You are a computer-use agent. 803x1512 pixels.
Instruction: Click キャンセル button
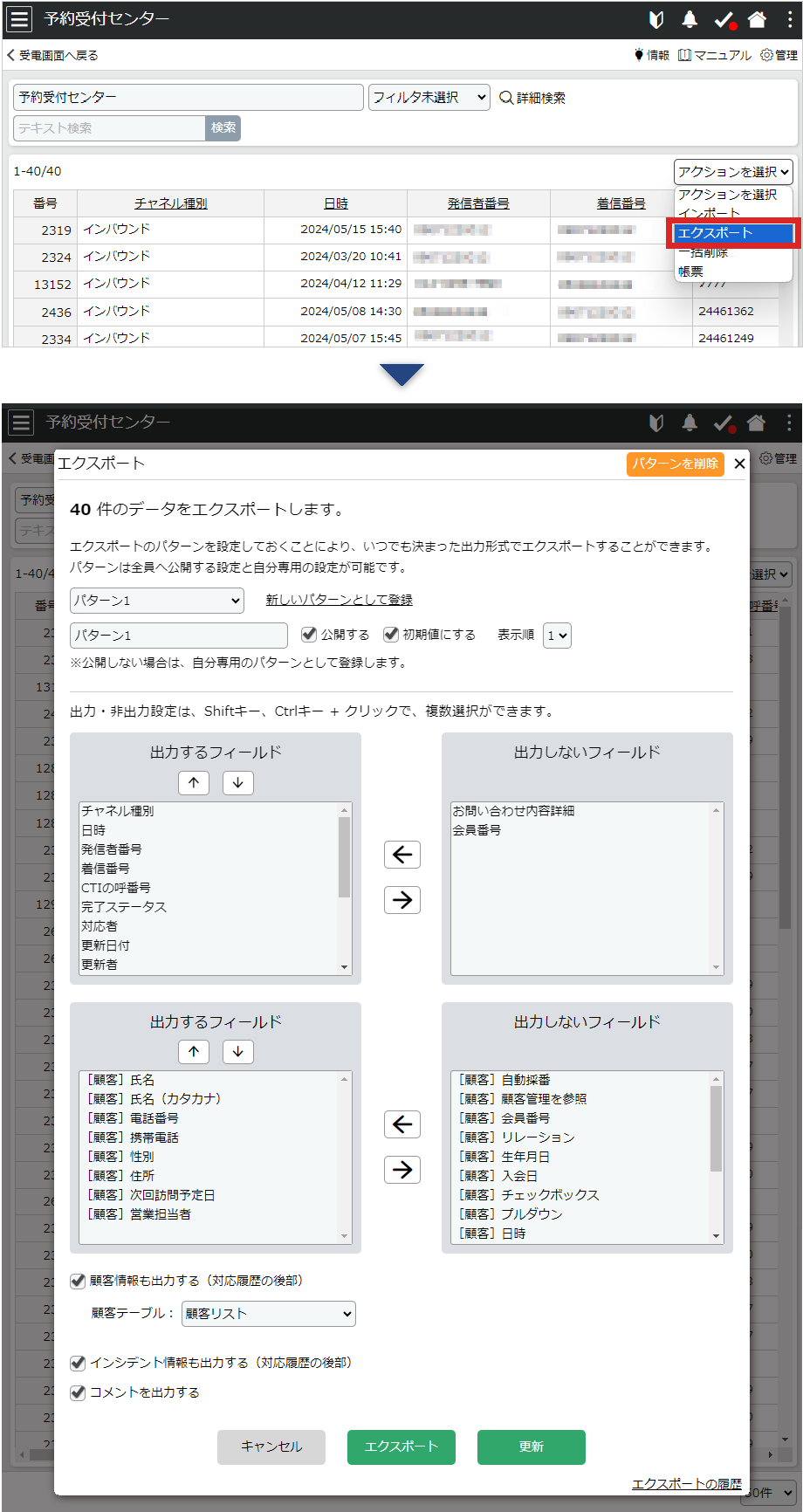point(271,1447)
